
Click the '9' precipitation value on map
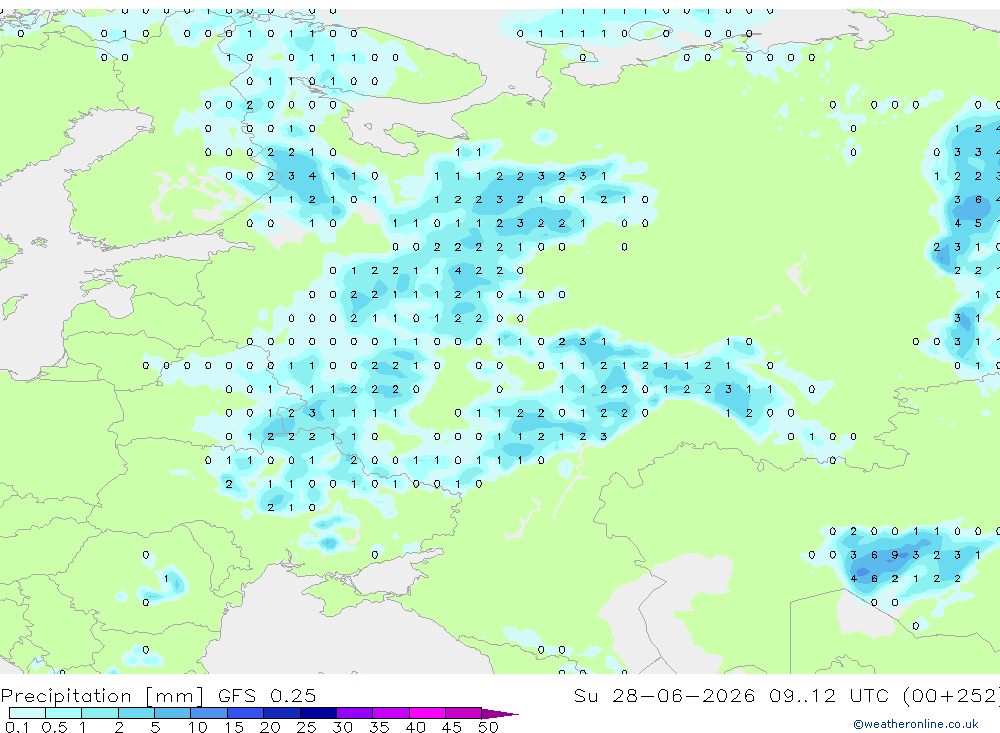point(895,555)
